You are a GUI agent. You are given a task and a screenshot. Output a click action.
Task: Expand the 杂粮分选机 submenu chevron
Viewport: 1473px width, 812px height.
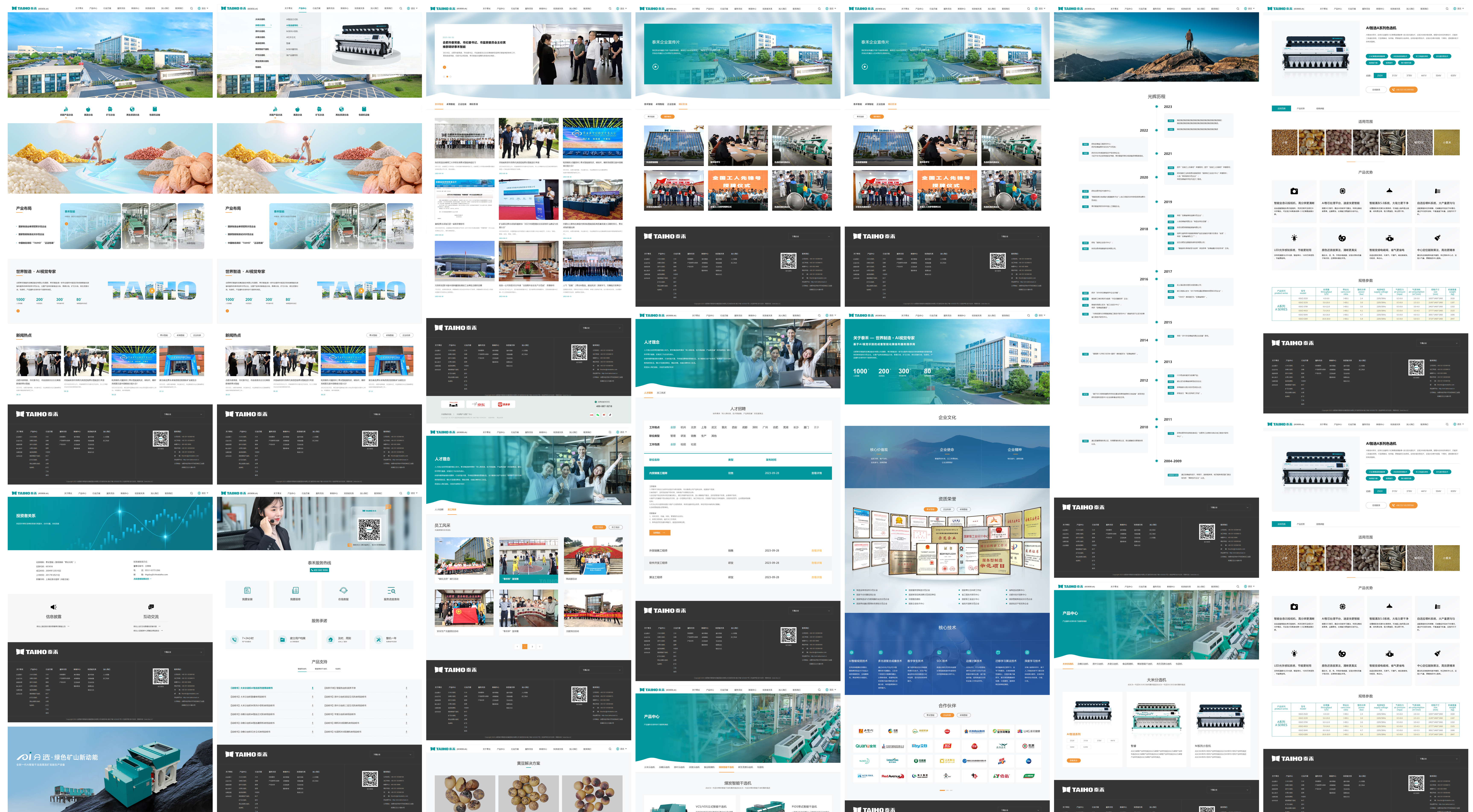click(271, 25)
